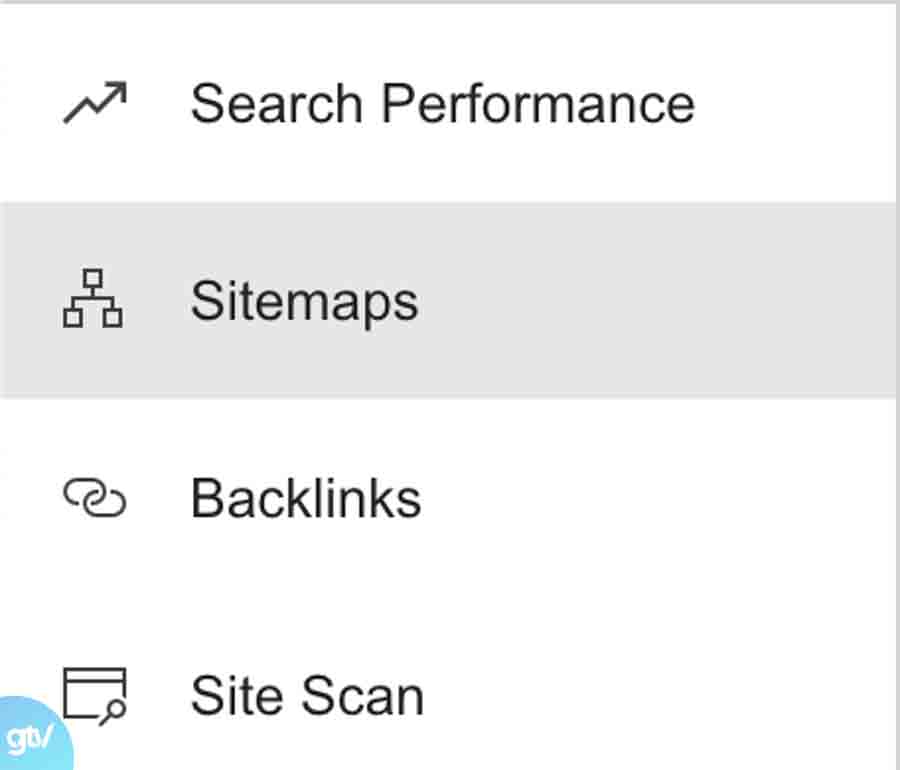The width and height of the screenshot is (900, 770).
Task: Navigate to the Backlinks menu entry
Action: coord(305,498)
